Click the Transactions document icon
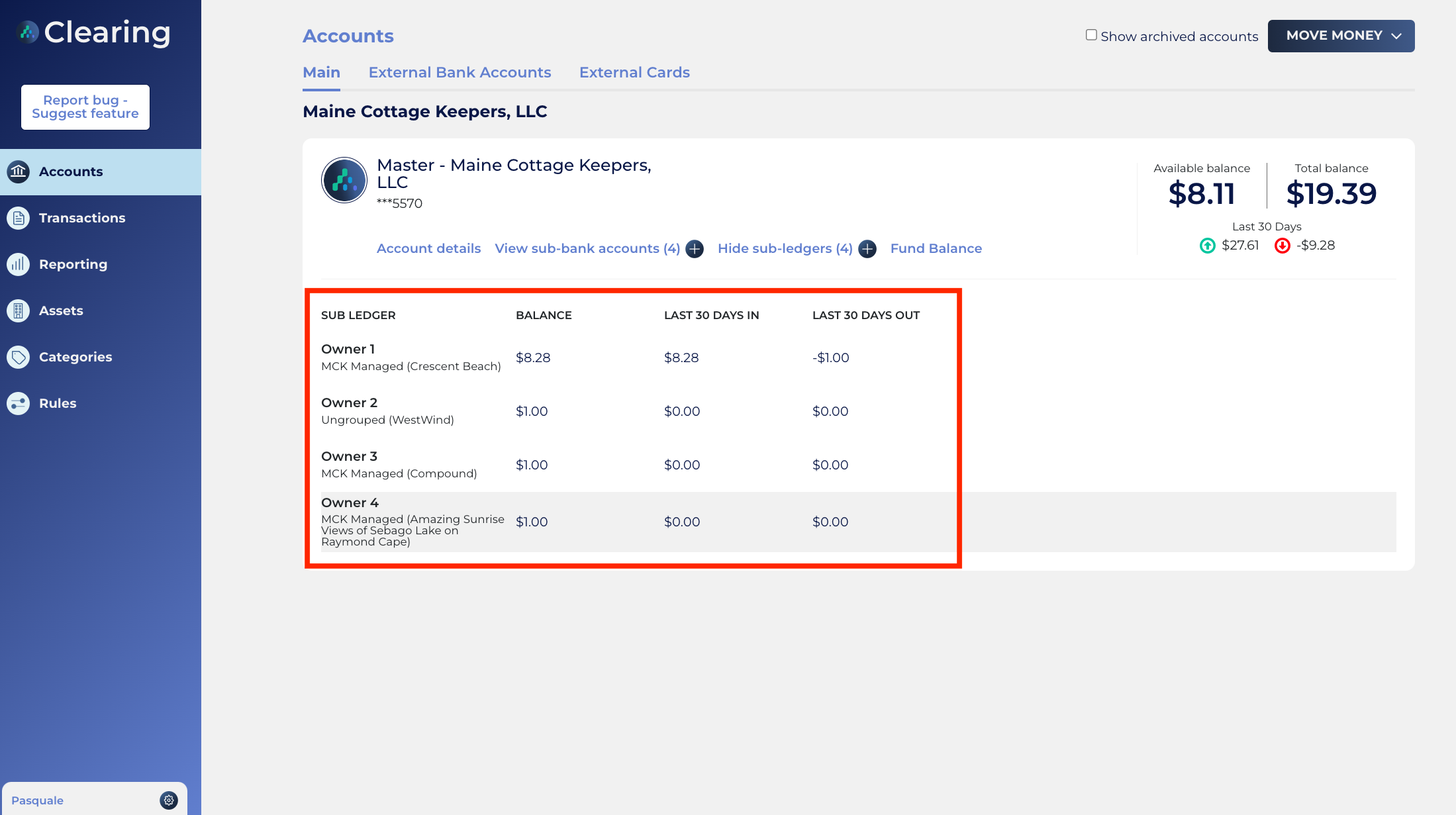The image size is (1456, 815). [x=19, y=218]
